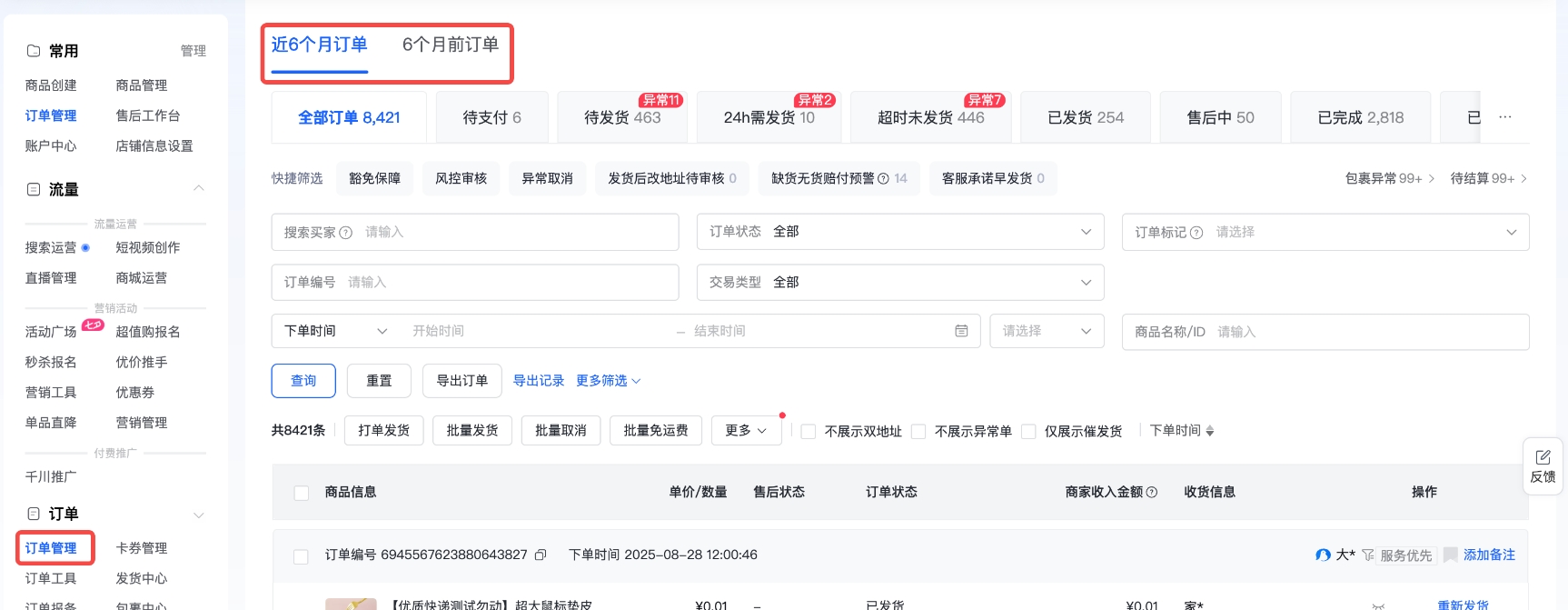Click the copy icon beside the order number
The height and width of the screenshot is (610, 1568).
click(x=541, y=555)
